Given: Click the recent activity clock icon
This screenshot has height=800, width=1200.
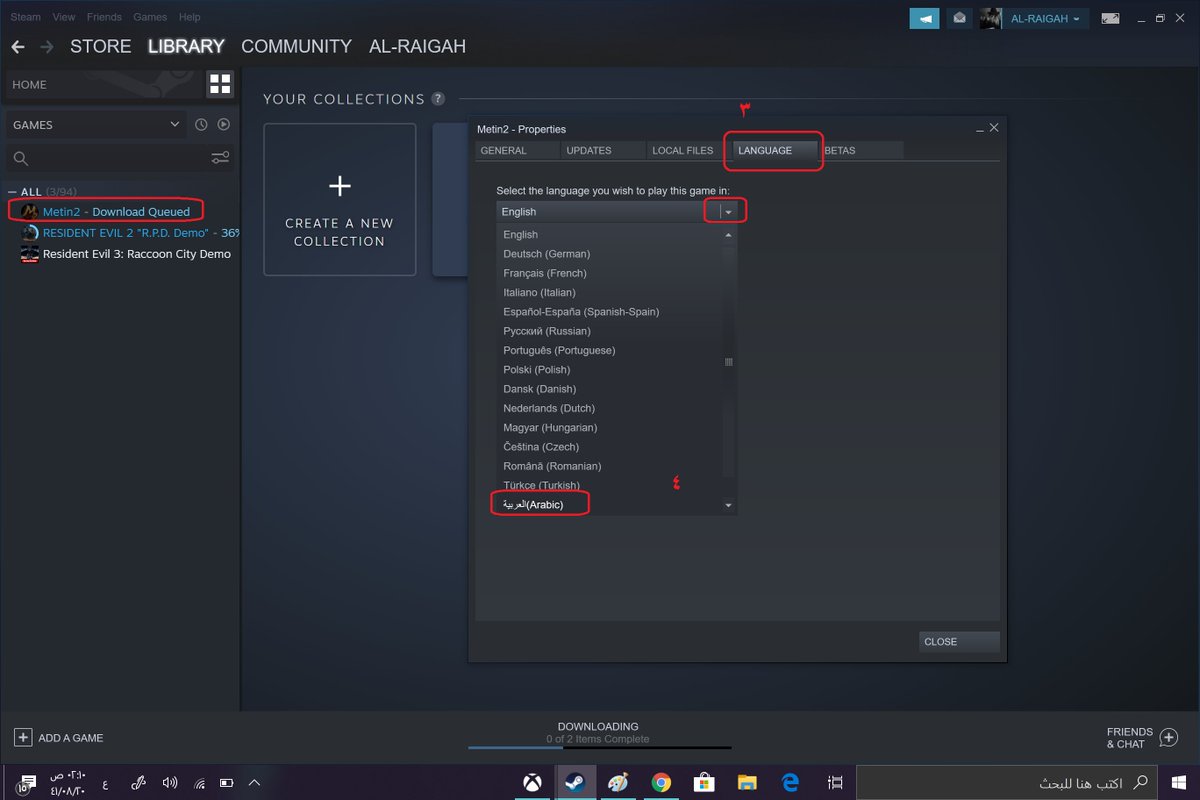Looking at the screenshot, I should coord(201,125).
